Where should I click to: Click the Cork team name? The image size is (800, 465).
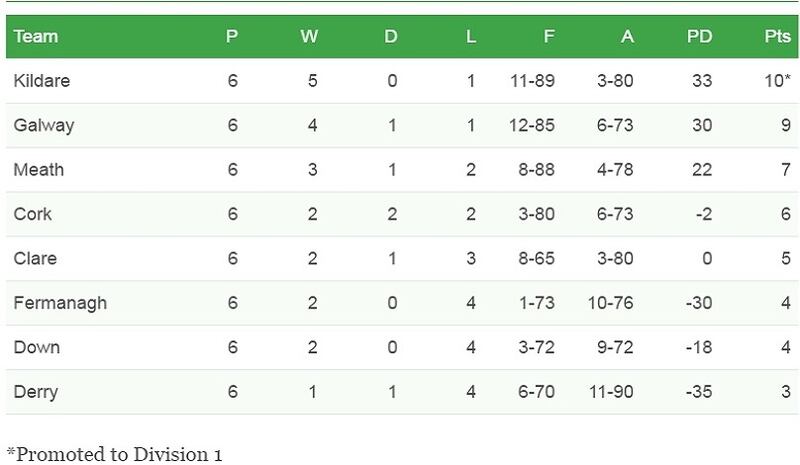[33, 214]
